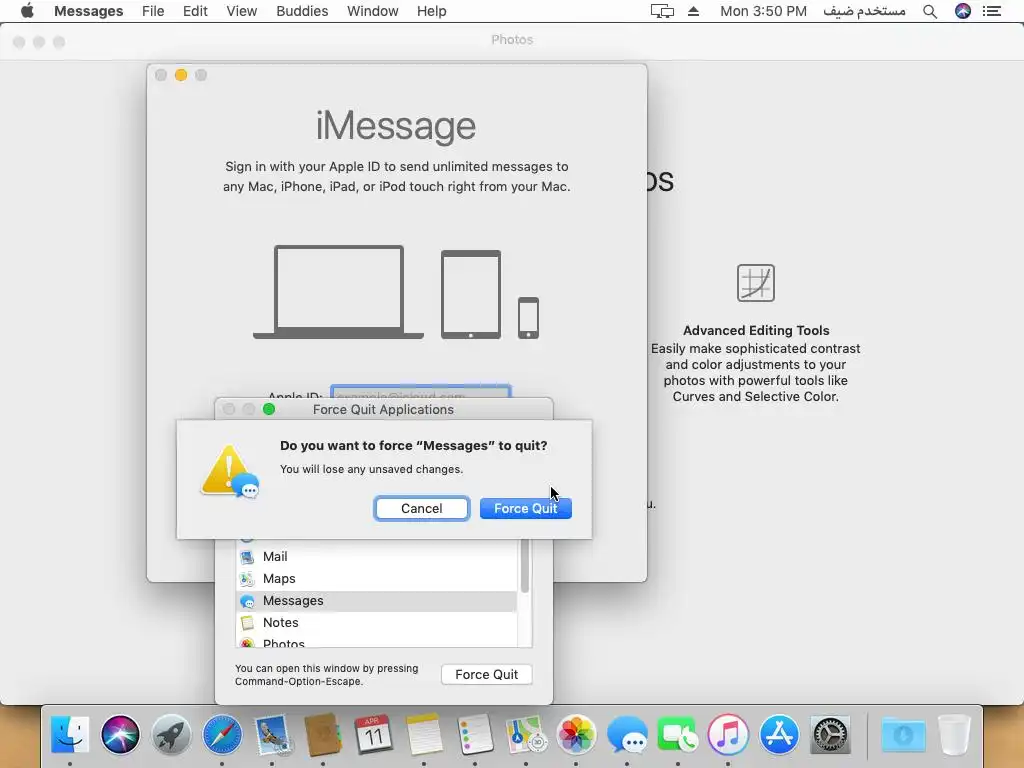Open the Edit menu
Image resolution: width=1024 pixels, height=768 pixels.
(x=195, y=11)
